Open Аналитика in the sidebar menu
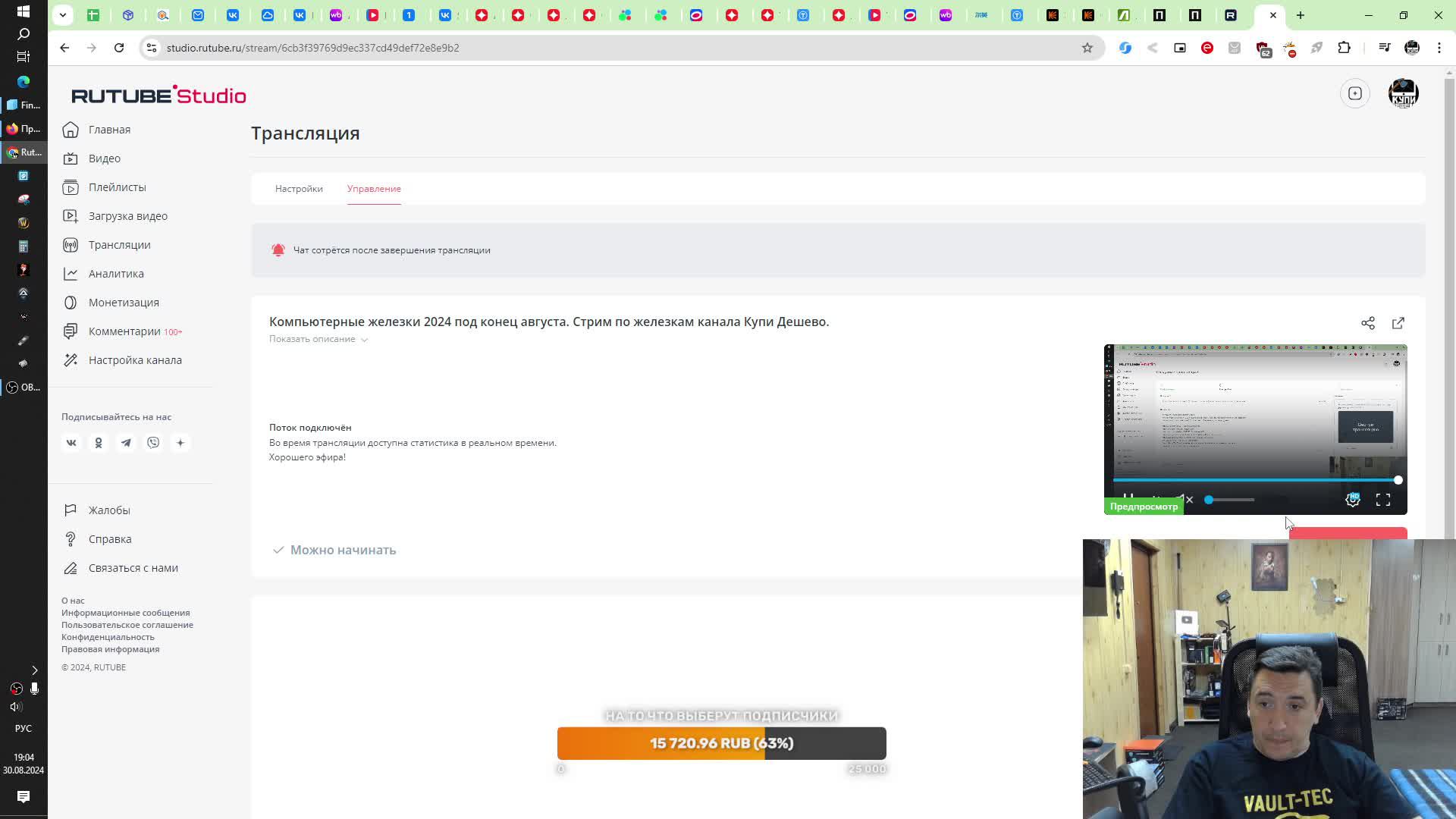The width and height of the screenshot is (1456, 819). pos(115,274)
